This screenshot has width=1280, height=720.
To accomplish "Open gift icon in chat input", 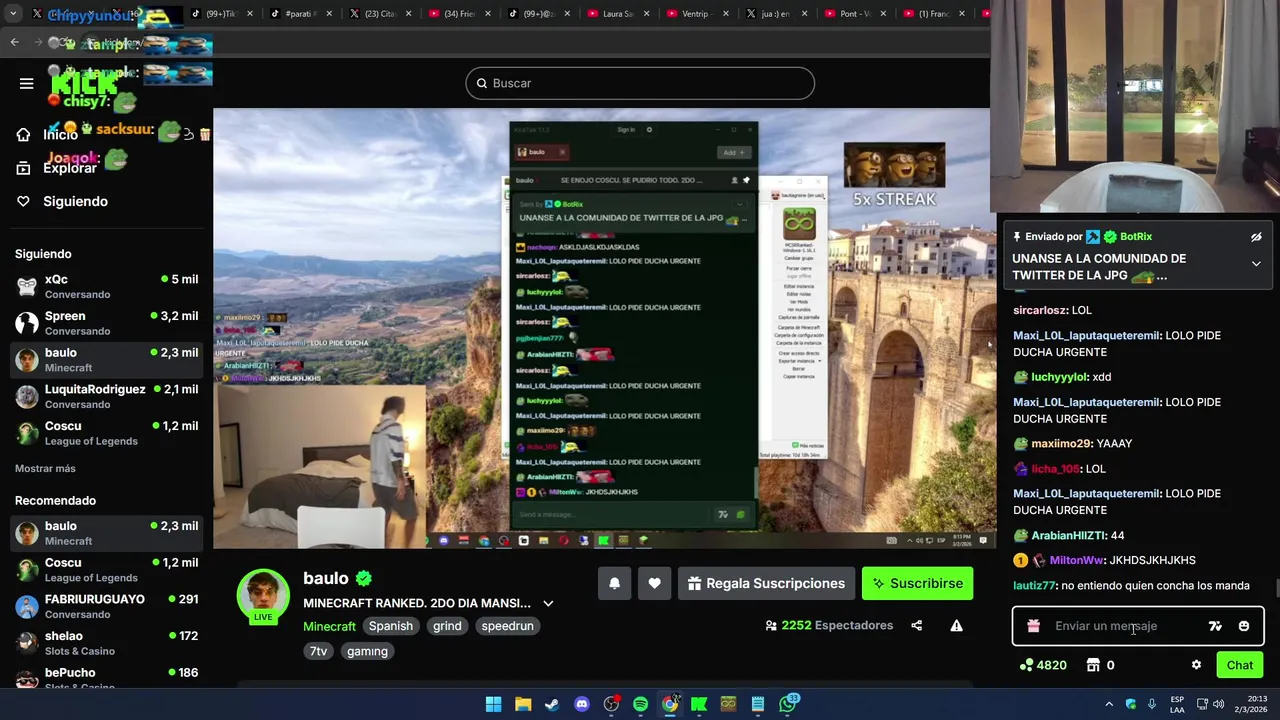I will (1034, 626).
